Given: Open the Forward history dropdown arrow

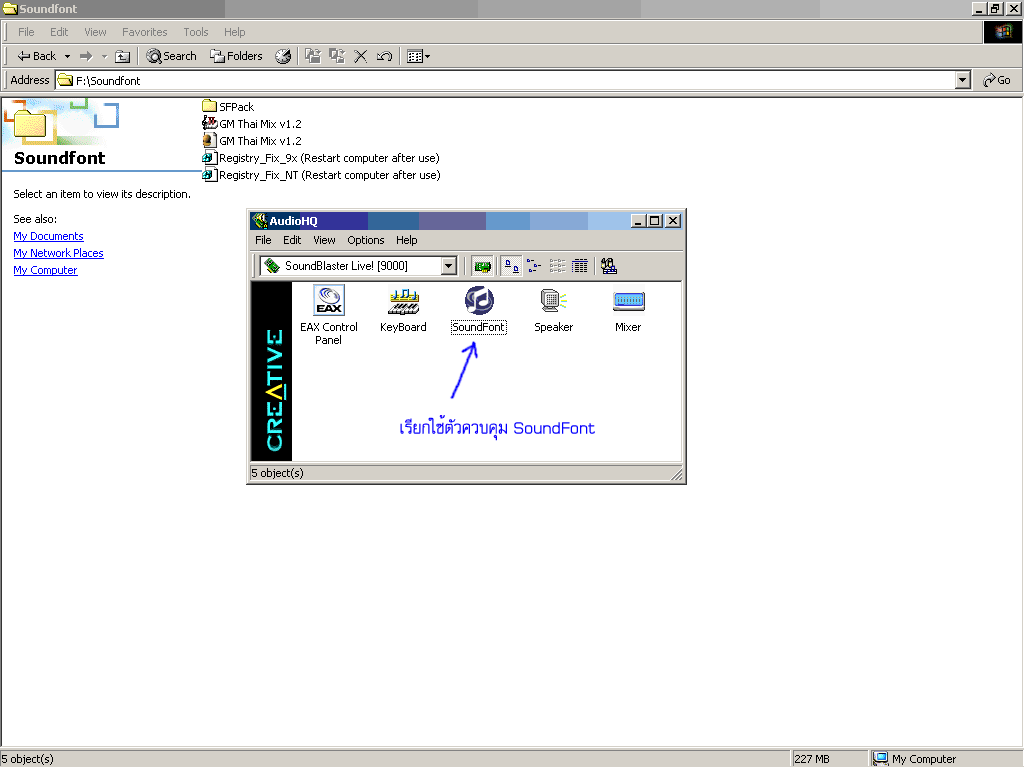Looking at the screenshot, I should pos(104,56).
